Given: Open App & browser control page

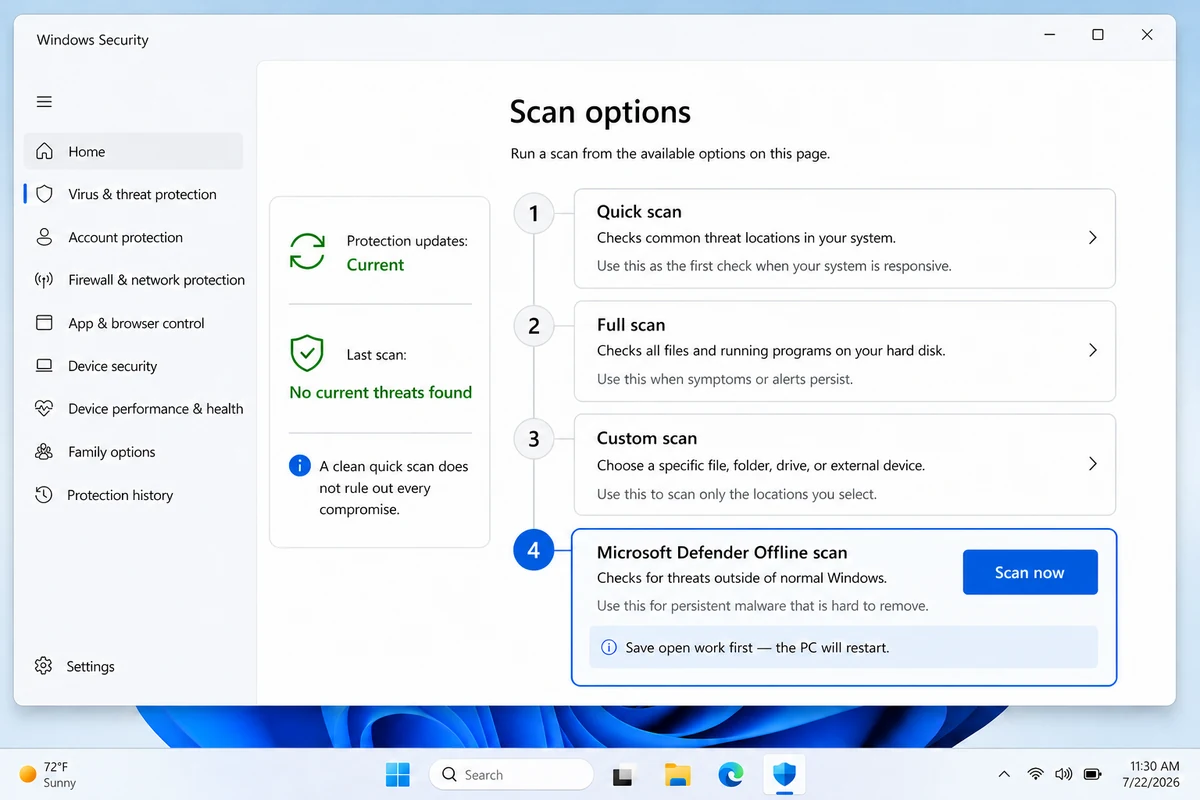Looking at the screenshot, I should 133,323.
